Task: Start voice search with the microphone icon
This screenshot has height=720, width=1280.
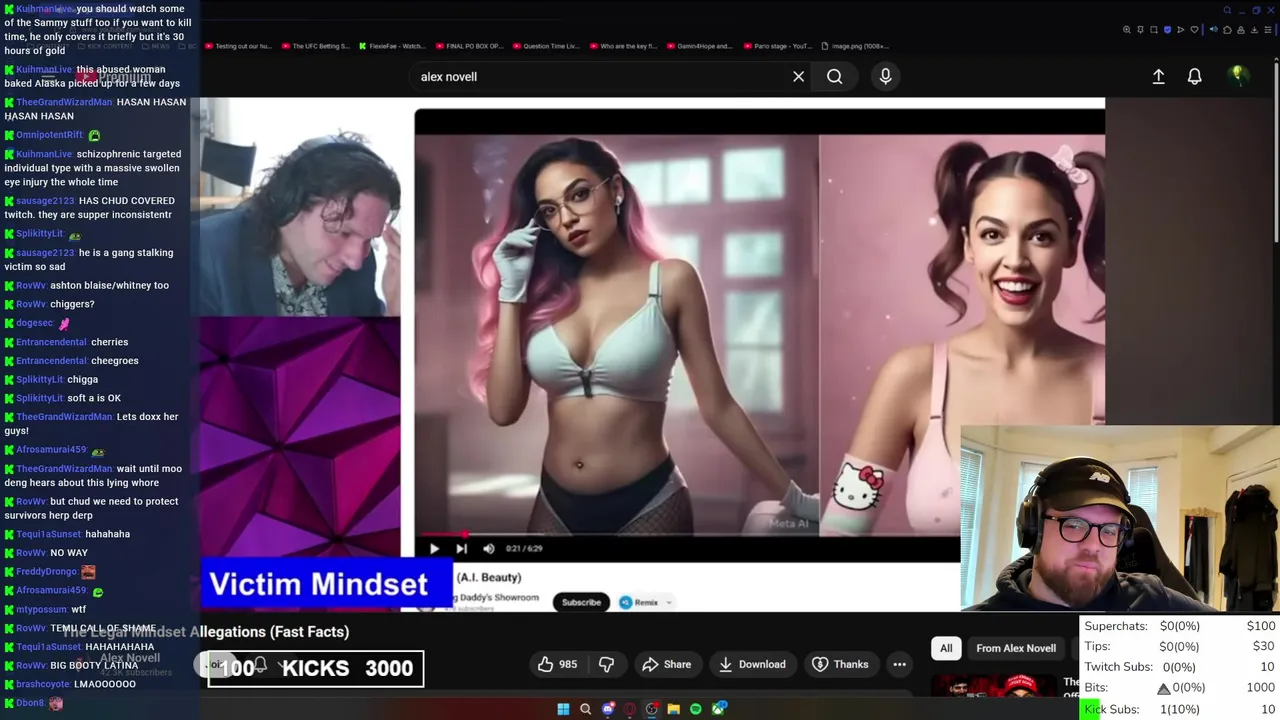Action: [x=885, y=76]
